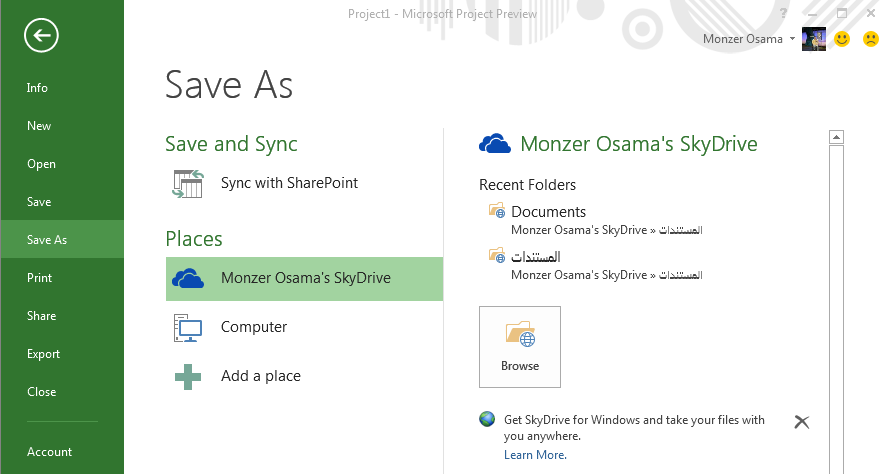Click the back arrow circle icon

tap(42, 36)
